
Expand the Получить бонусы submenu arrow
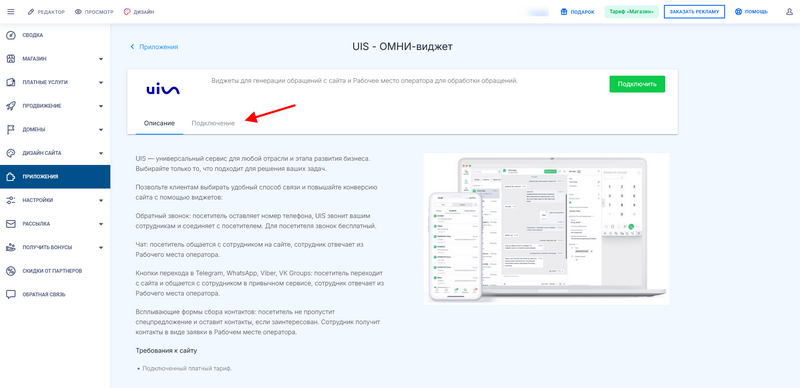pos(101,248)
